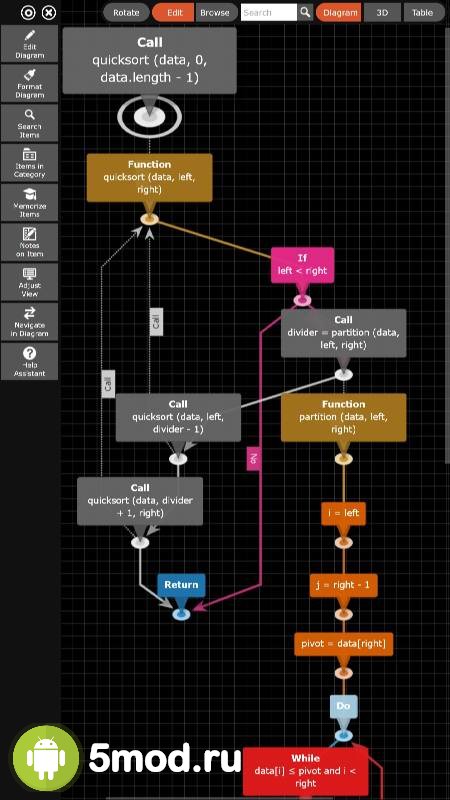
Task: Select the blue Return node
Action: (181, 585)
